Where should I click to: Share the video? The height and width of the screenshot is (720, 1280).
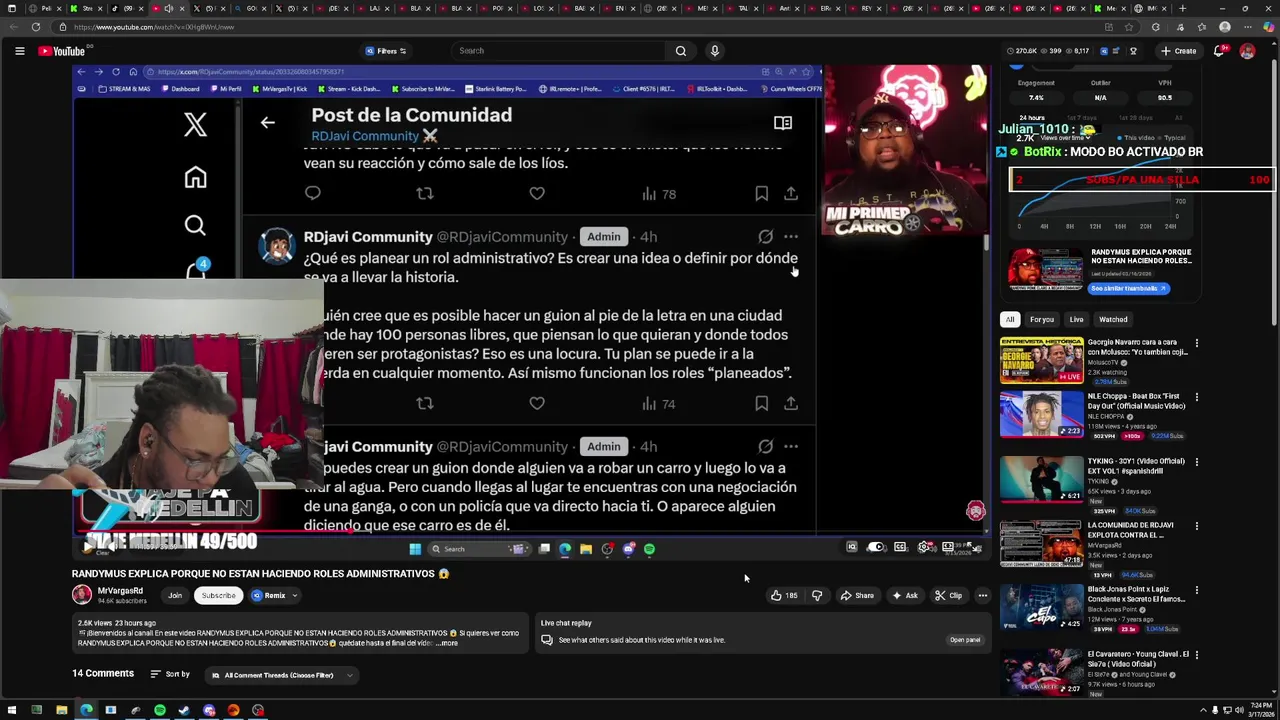(x=857, y=595)
